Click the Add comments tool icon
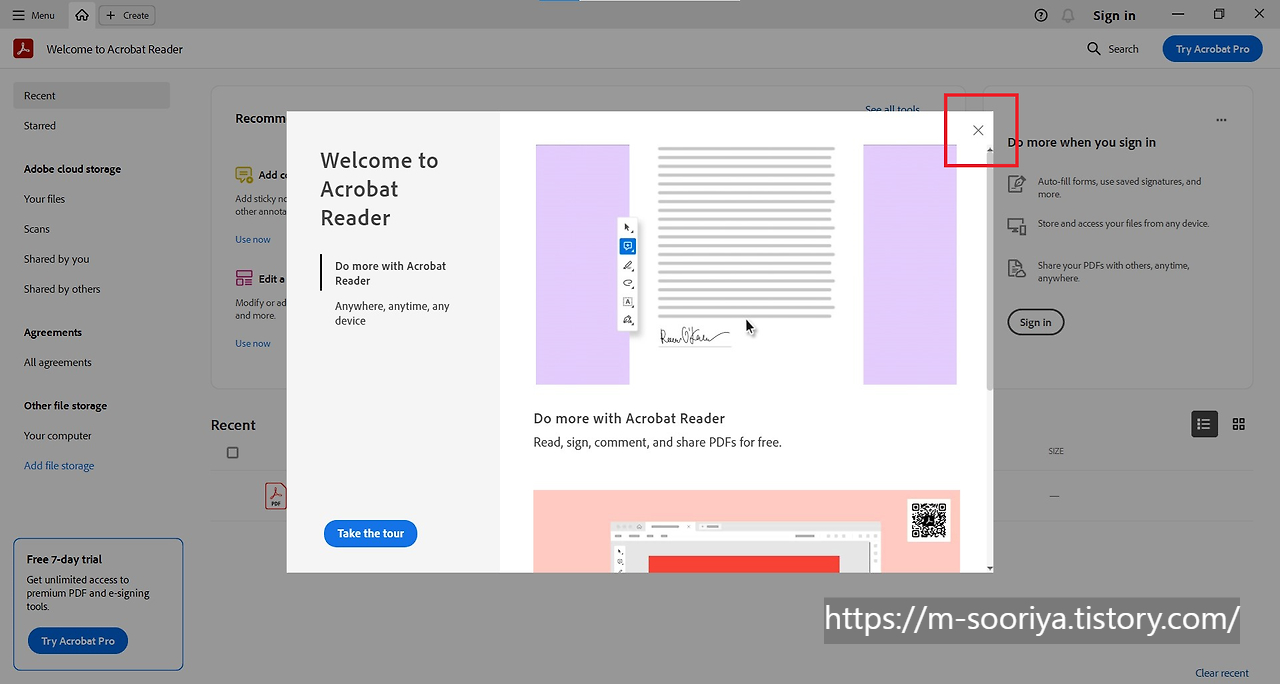Viewport: 1280px width, 684px height. click(x=244, y=175)
